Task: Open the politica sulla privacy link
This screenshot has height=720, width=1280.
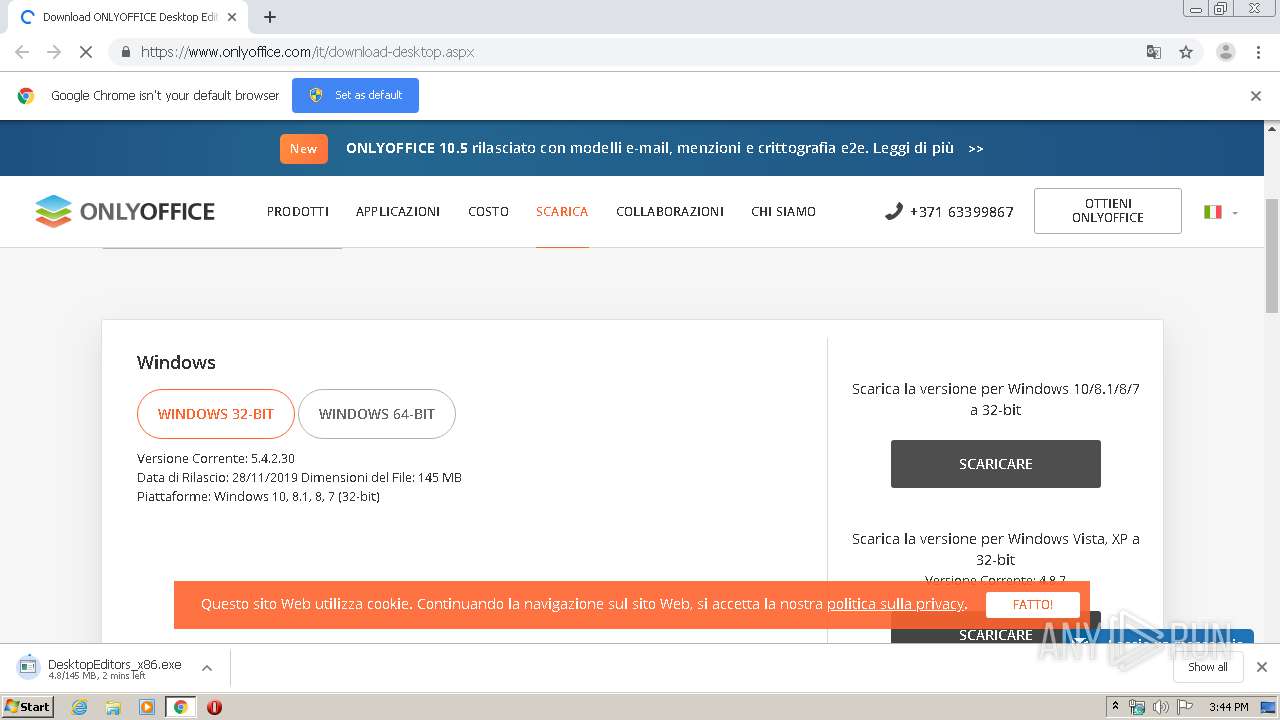Action: pyautogui.click(x=895, y=604)
